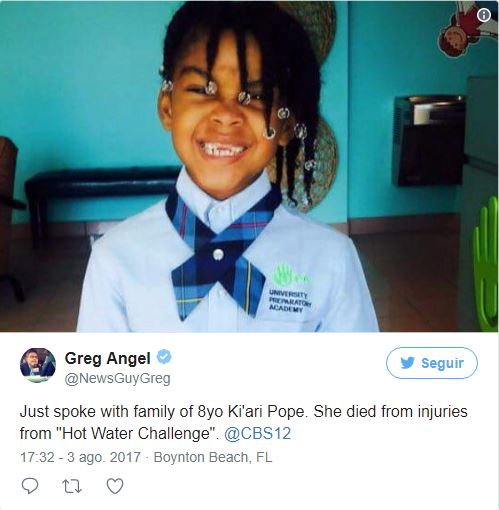Click the tweet text about Ki'ari Pope
499x510 pixels.
(x=243, y=422)
